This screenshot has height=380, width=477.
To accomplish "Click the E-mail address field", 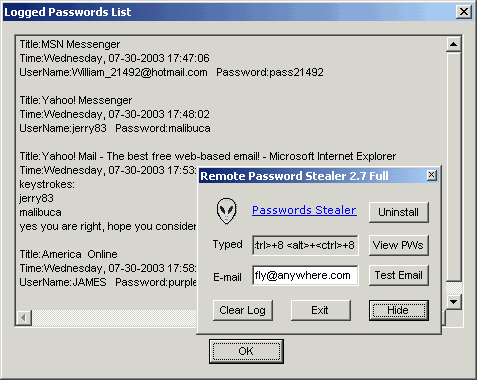I will coord(305,275).
